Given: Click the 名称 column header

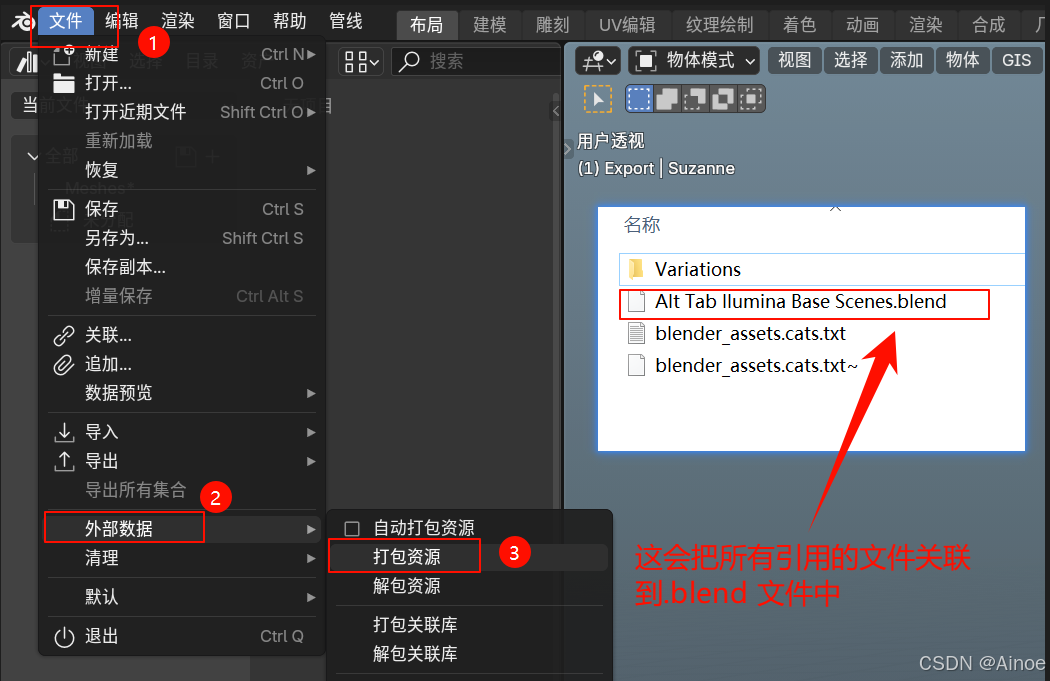Looking at the screenshot, I should tap(642, 224).
